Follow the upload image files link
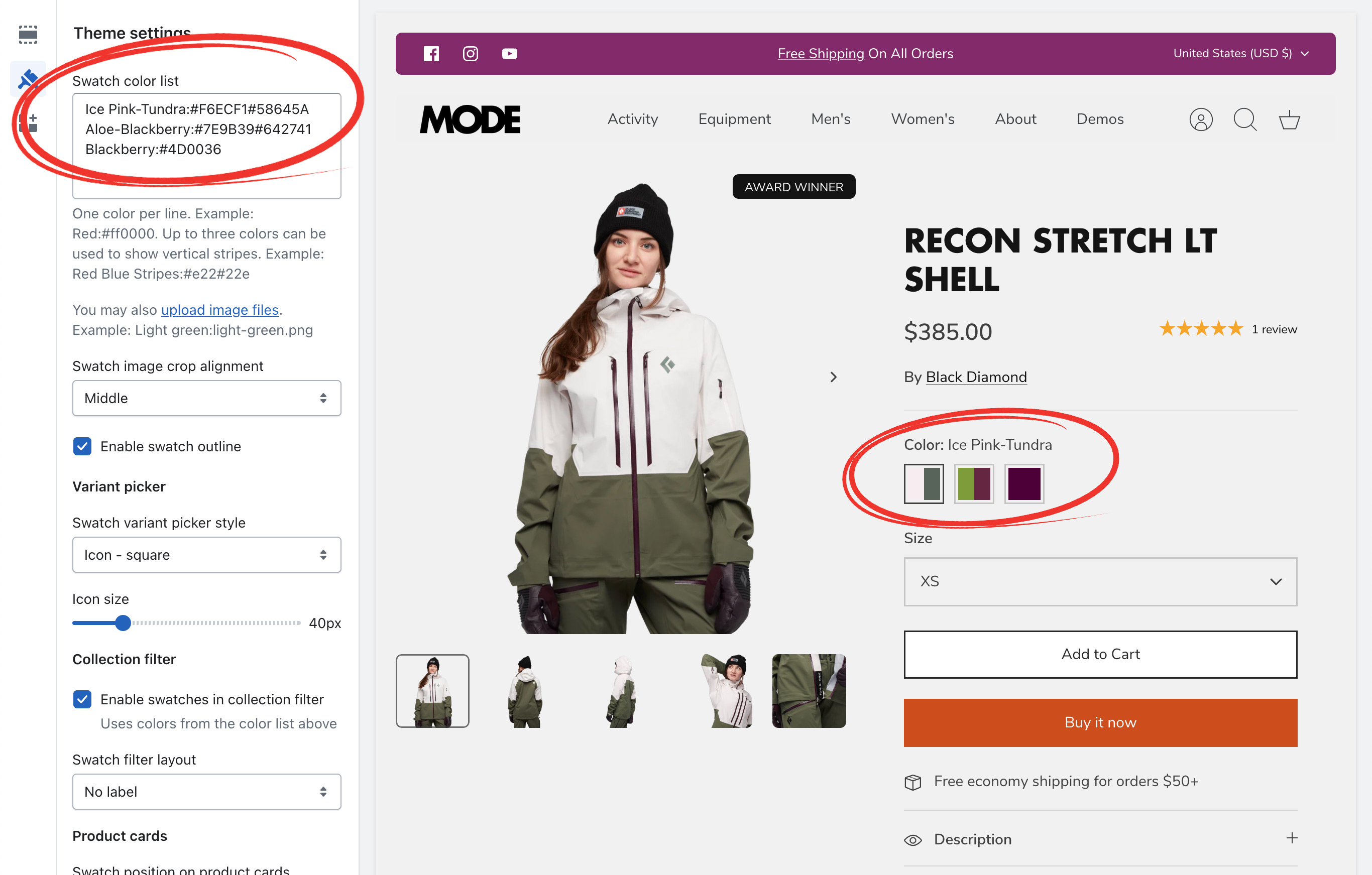1372x875 pixels. [219, 310]
